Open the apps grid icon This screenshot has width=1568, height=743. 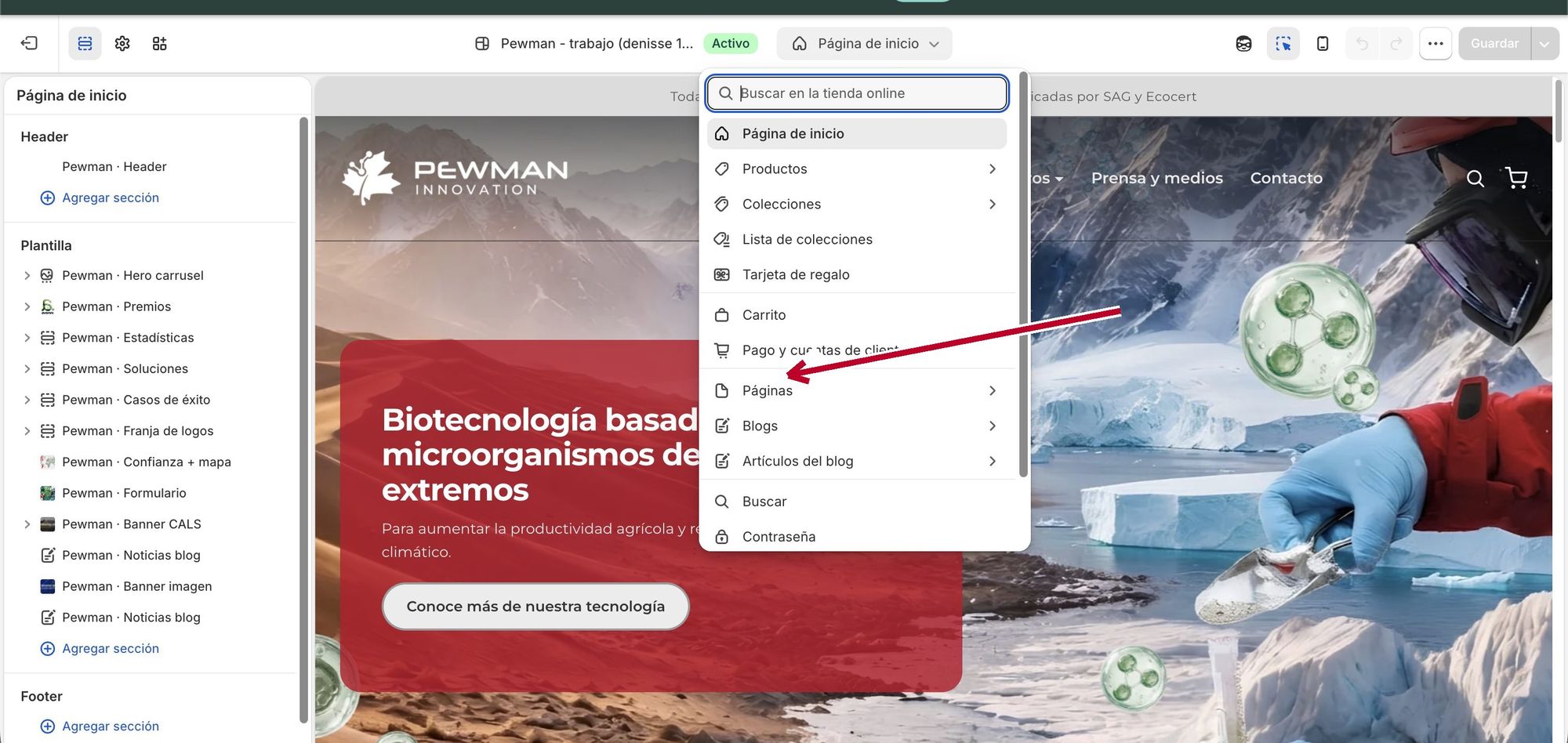point(159,43)
